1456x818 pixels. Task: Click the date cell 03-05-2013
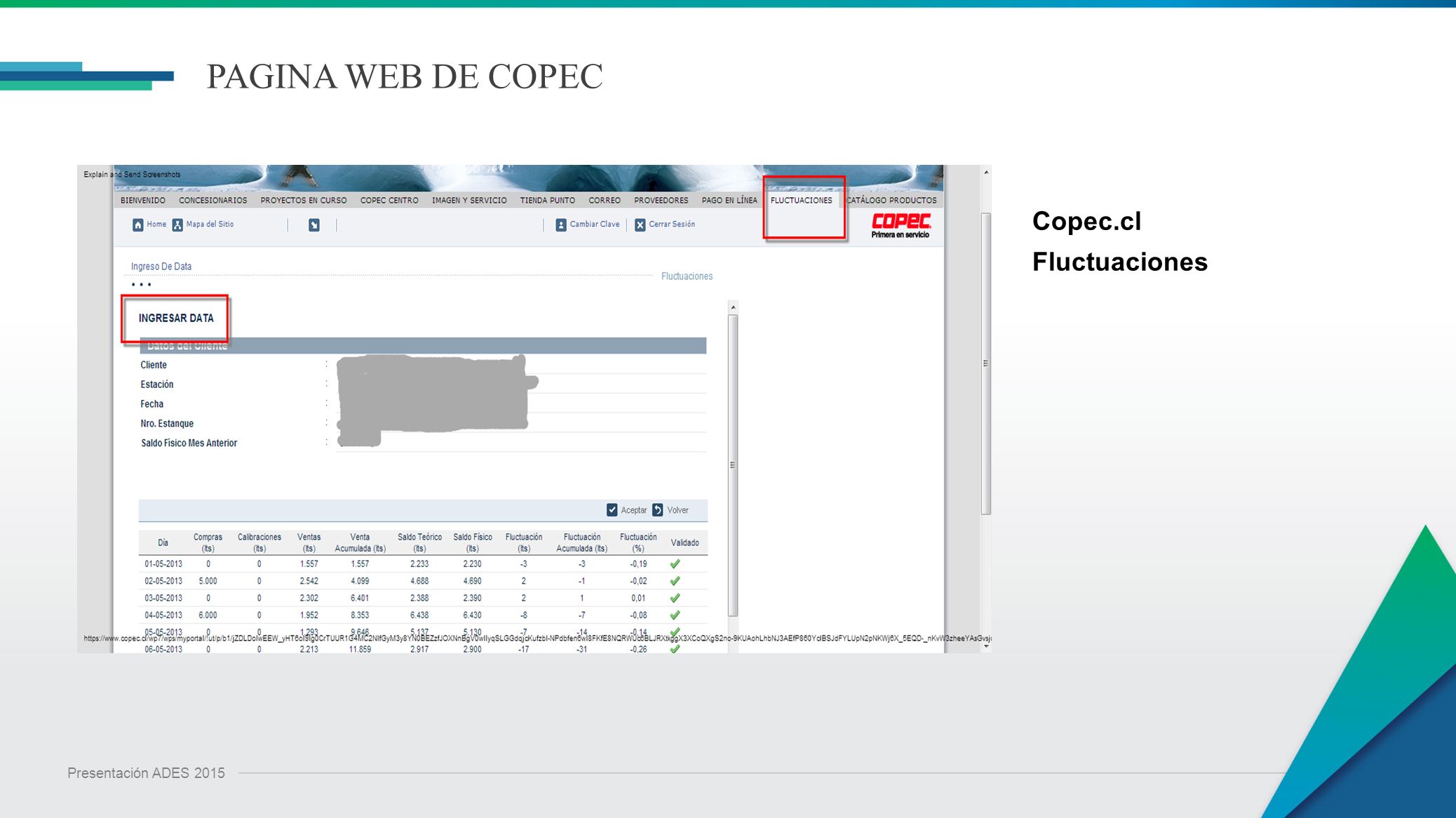click(163, 598)
